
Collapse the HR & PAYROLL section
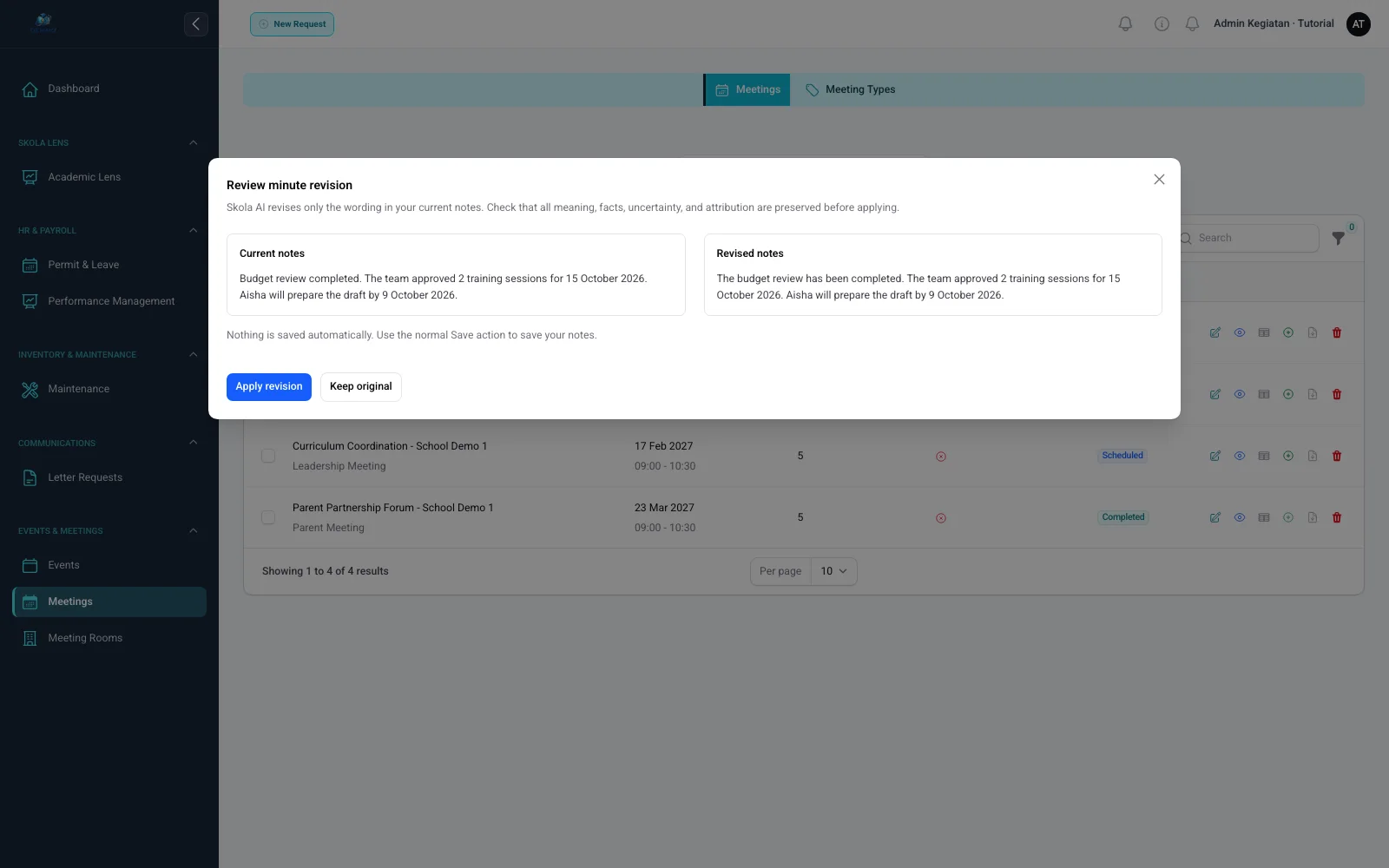[193, 231]
